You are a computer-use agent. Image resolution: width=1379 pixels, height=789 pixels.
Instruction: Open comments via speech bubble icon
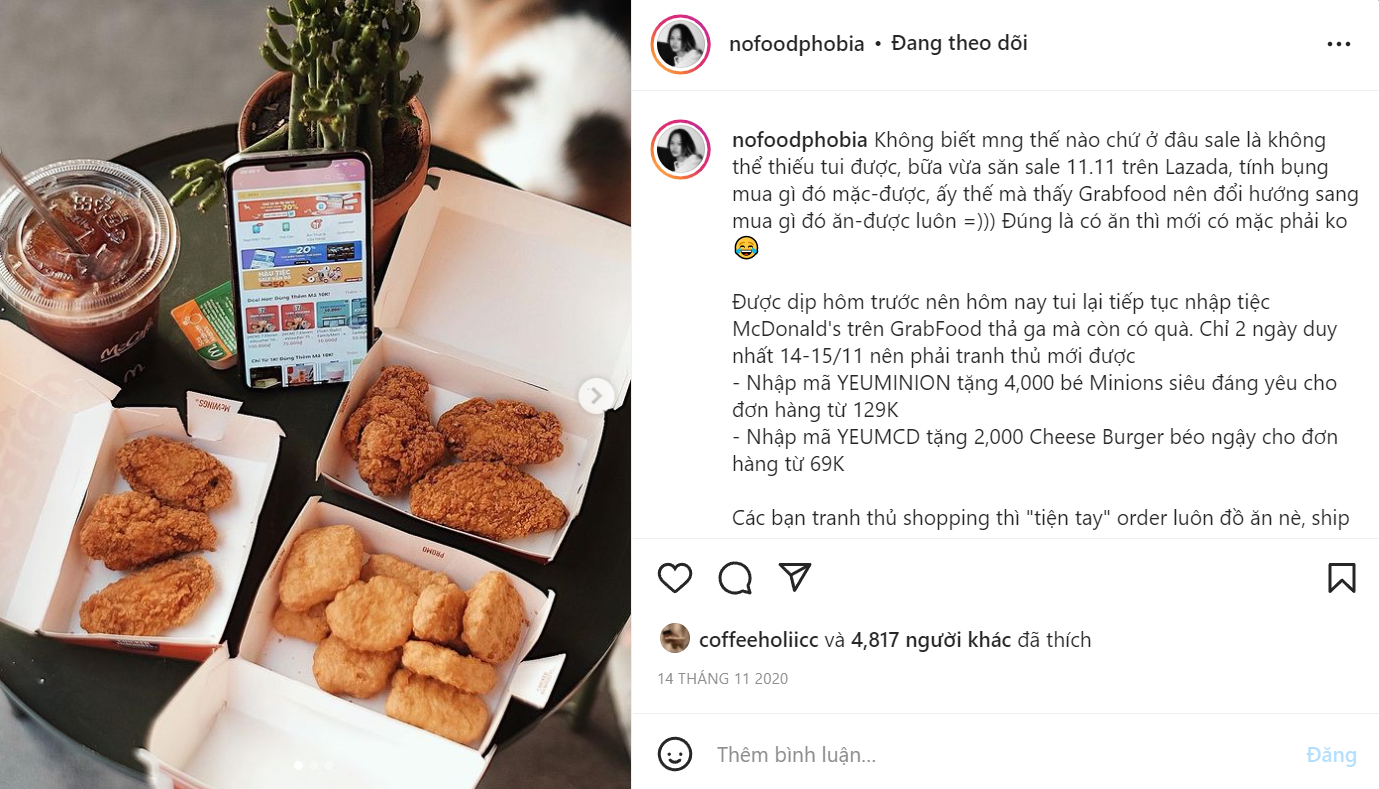click(x=735, y=578)
